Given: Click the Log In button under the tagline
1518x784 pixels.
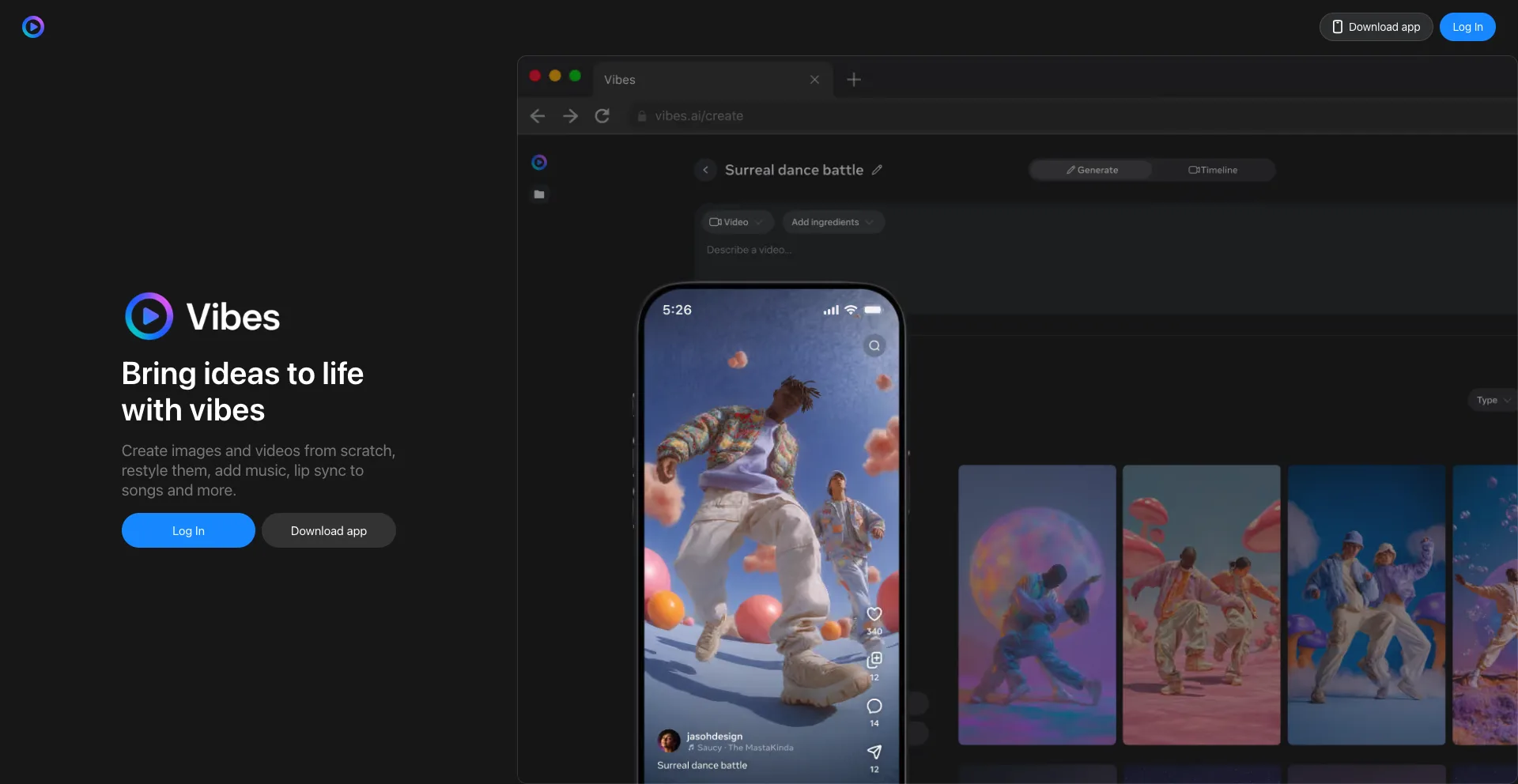Looking at the screenshot, I should point(188,530).
